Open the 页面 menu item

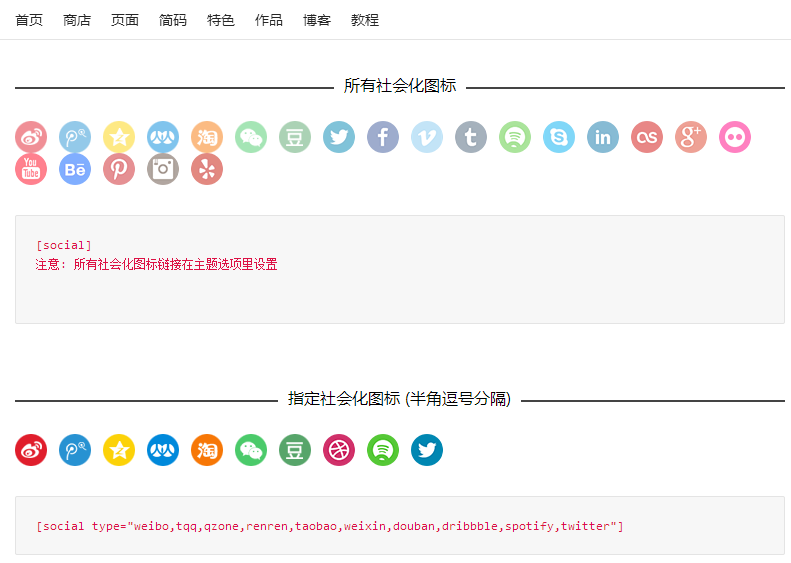(125, 20)
